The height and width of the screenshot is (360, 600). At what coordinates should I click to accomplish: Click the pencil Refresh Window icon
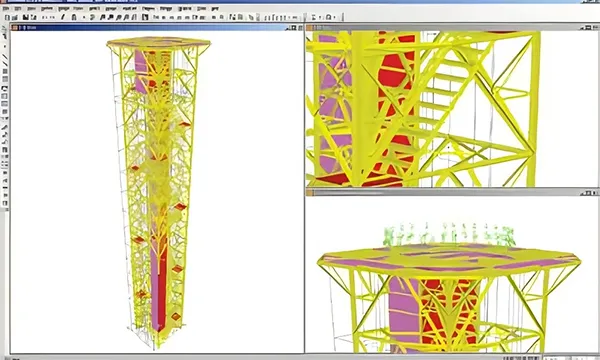point(62,17)
